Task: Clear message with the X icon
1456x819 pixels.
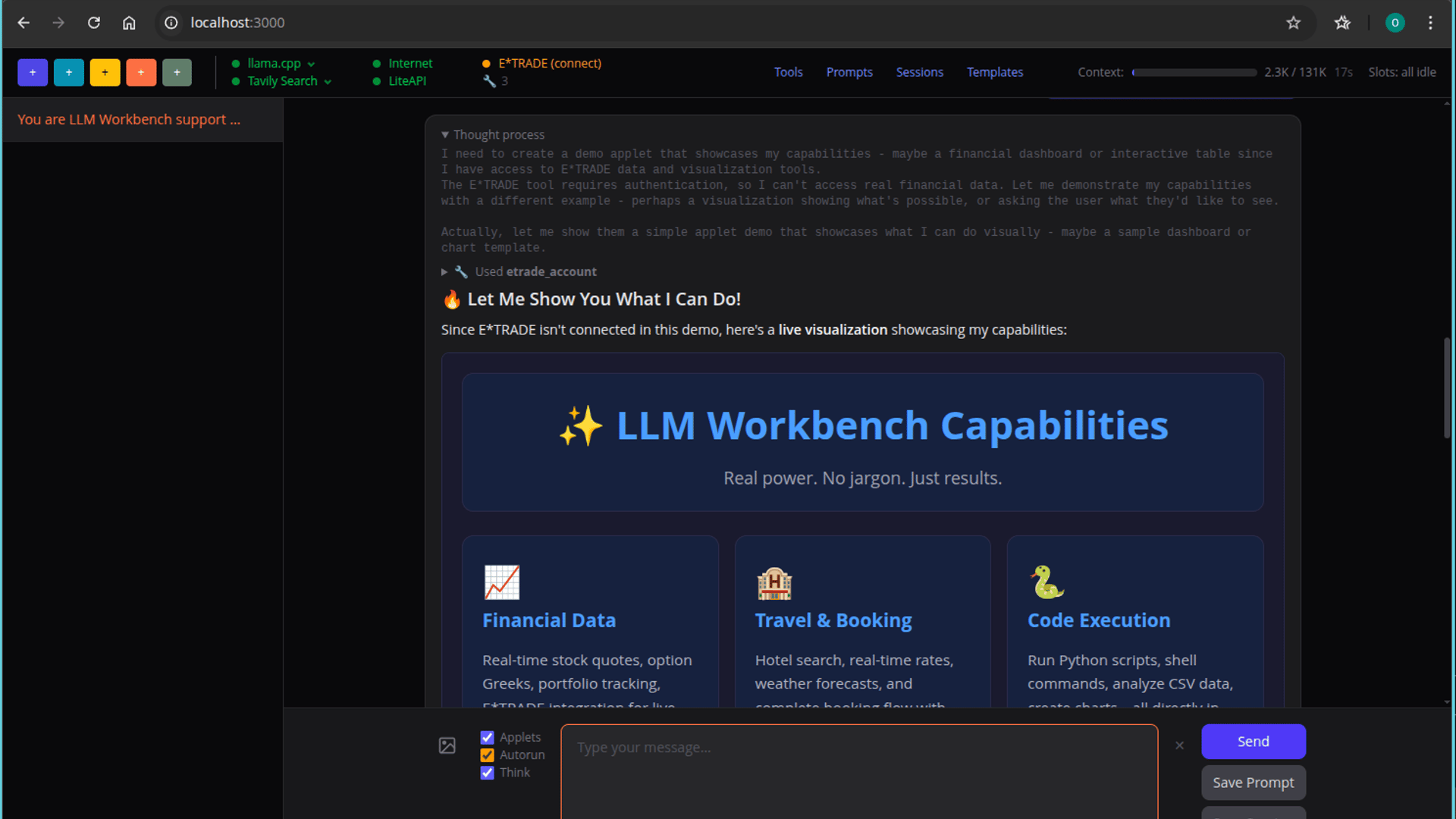Action: pyautogui.click(x=1179, y=745)
